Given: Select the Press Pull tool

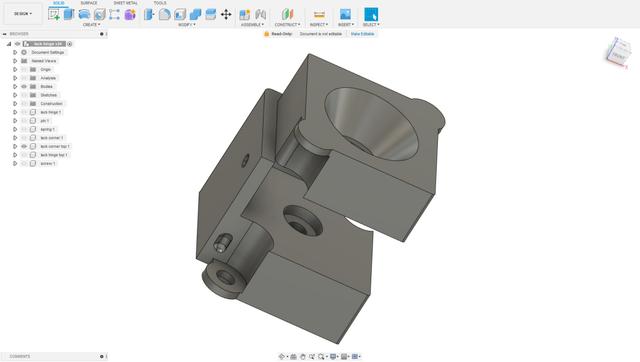Looking at the screenshot, I should tap(149, 14).
